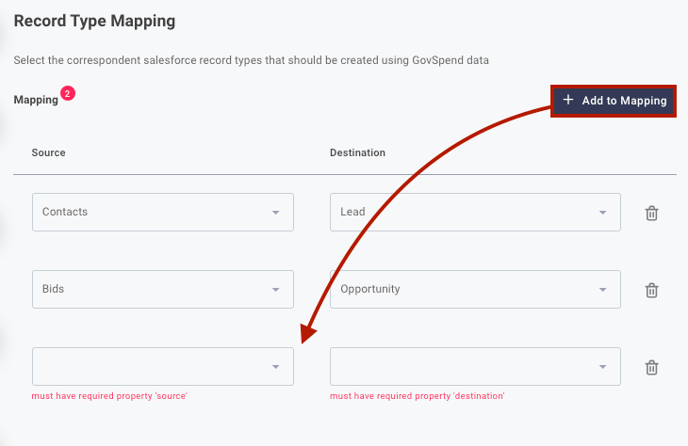The width and height of the screenshot is (688, 446).
Task: Delete the Contacts to Lead mapping row
Action: click(652, 213)
